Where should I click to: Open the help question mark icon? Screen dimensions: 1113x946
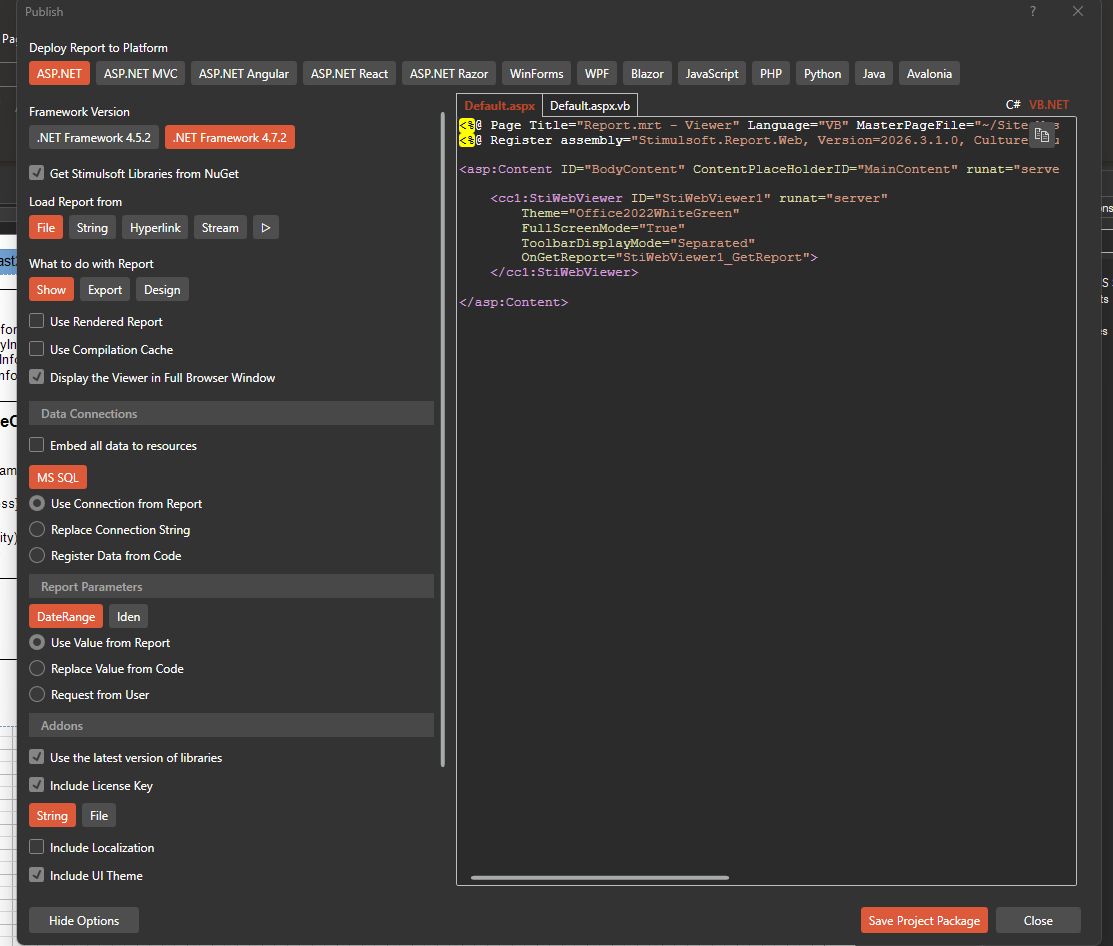click(x=1033, y=11)
